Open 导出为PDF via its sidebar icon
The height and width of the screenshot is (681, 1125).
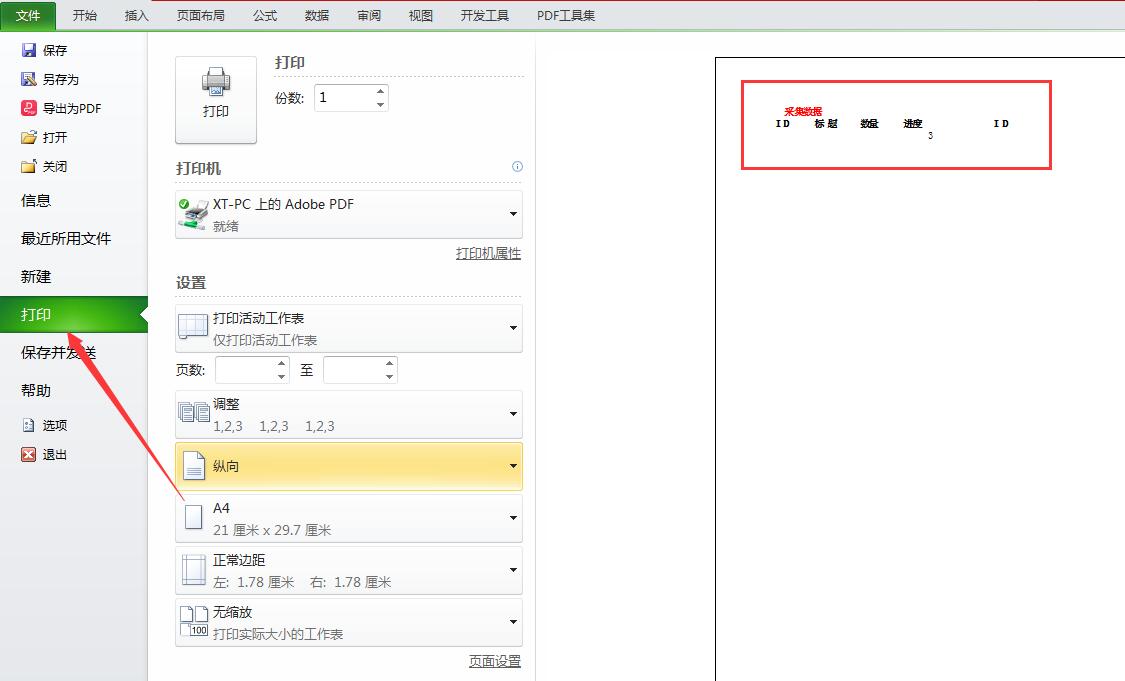point(26,108)
